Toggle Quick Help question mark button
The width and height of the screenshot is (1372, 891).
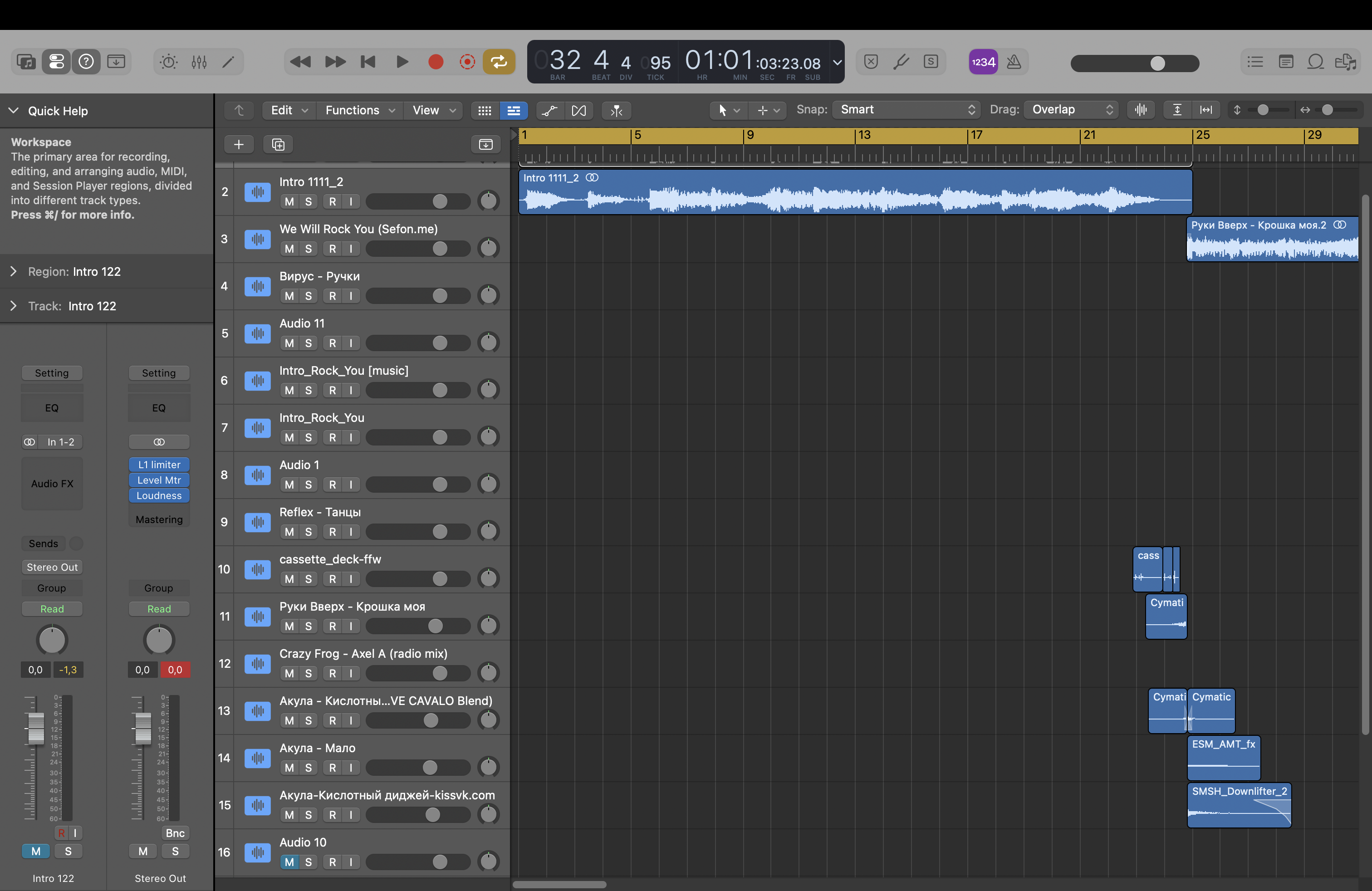pyautogui.click(x=86, y=62)
